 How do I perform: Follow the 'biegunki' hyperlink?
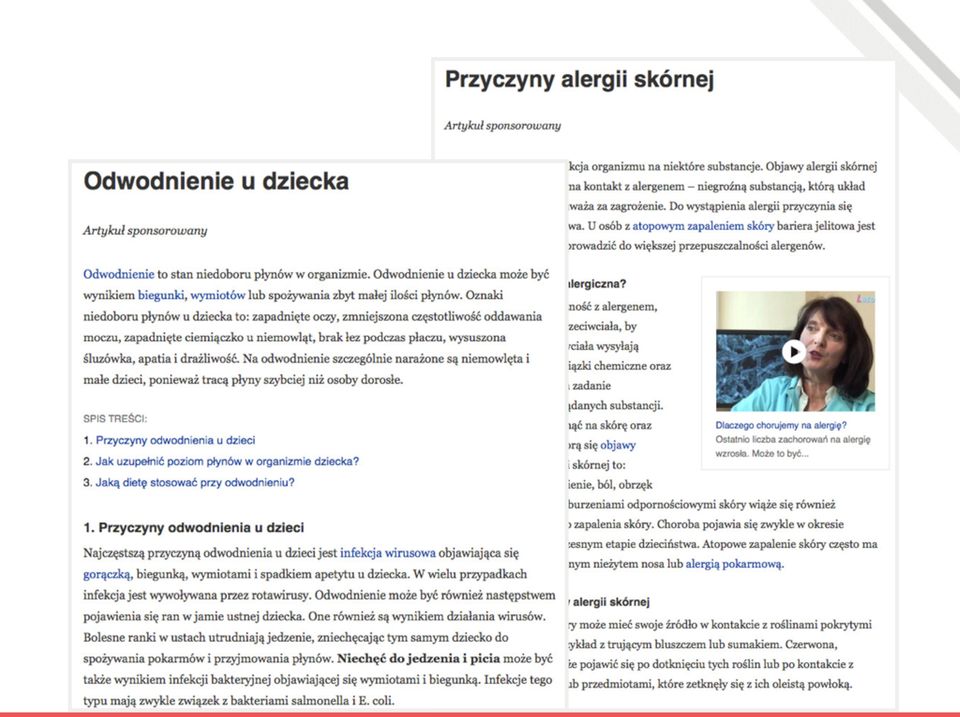(x=161, y=295)
